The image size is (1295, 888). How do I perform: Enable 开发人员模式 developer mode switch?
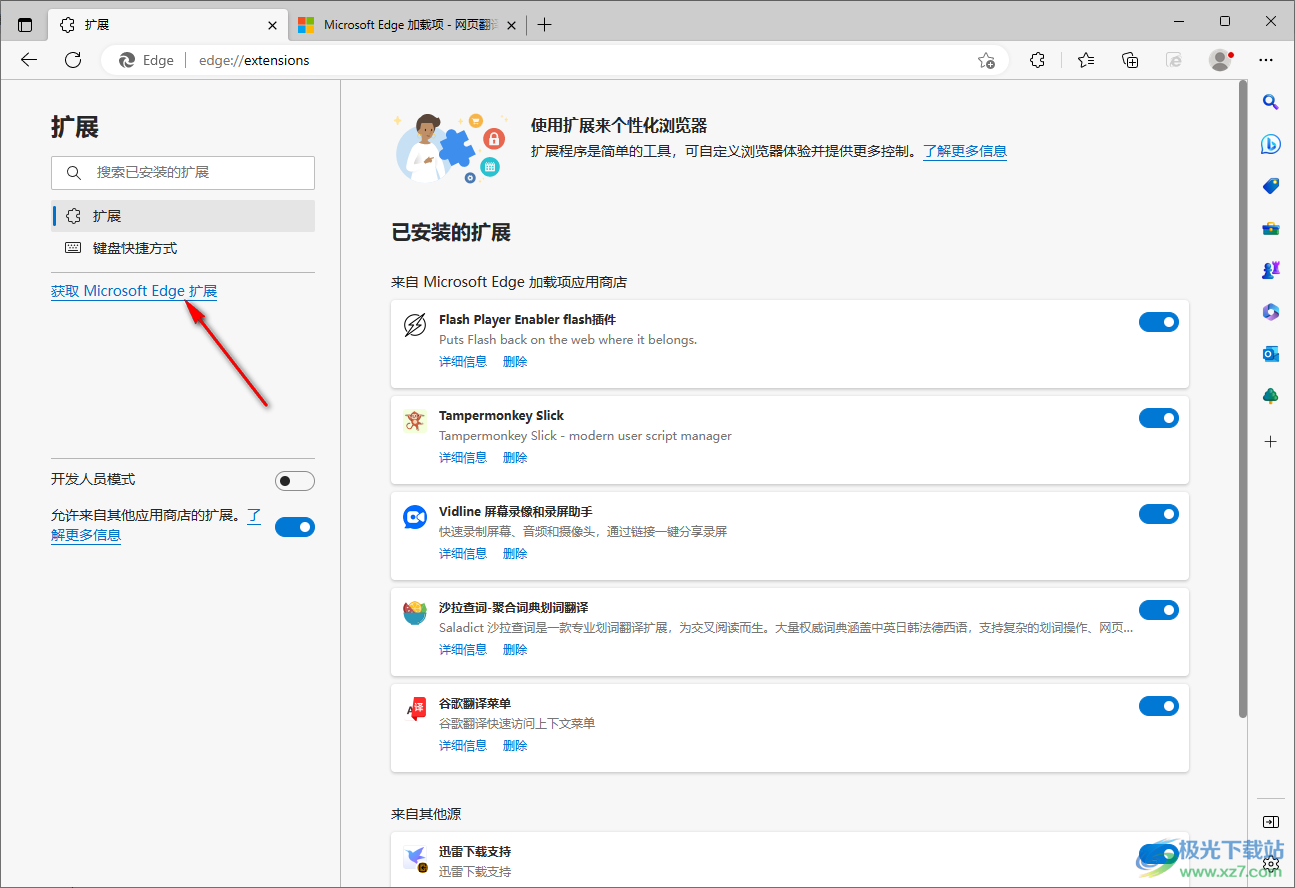pyautogui.click(x=295, y=481)
